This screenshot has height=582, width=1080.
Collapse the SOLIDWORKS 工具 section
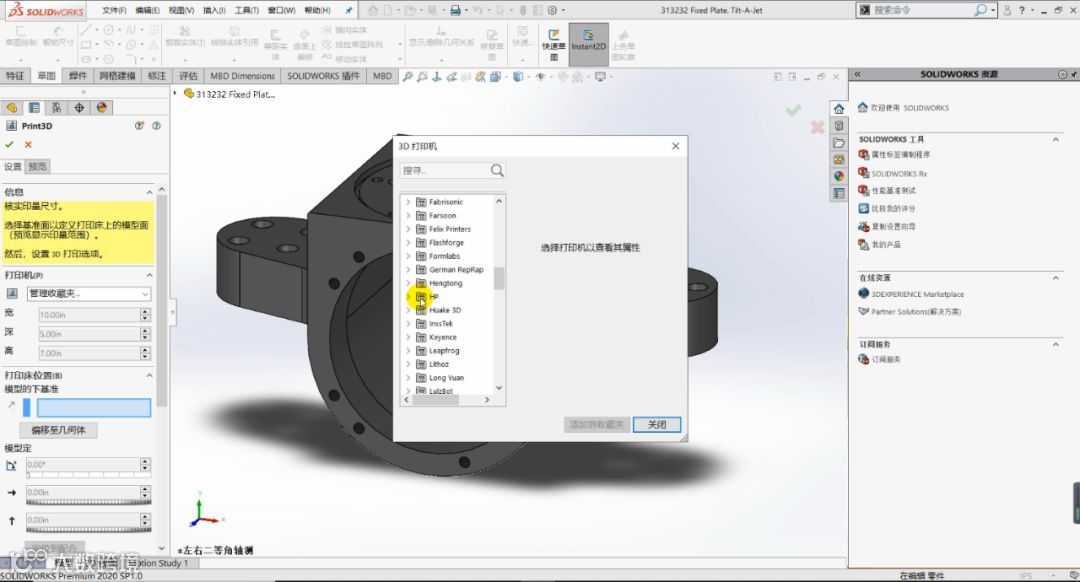pos(1056,139)
